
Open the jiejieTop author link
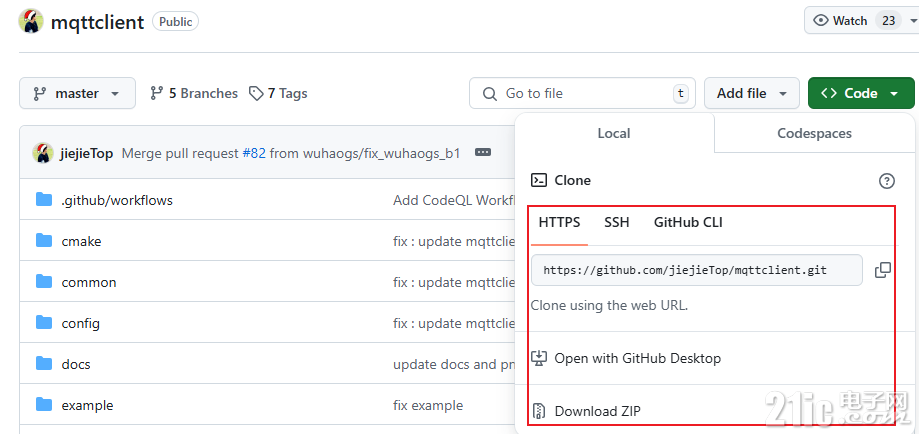(x=86, y=153)
